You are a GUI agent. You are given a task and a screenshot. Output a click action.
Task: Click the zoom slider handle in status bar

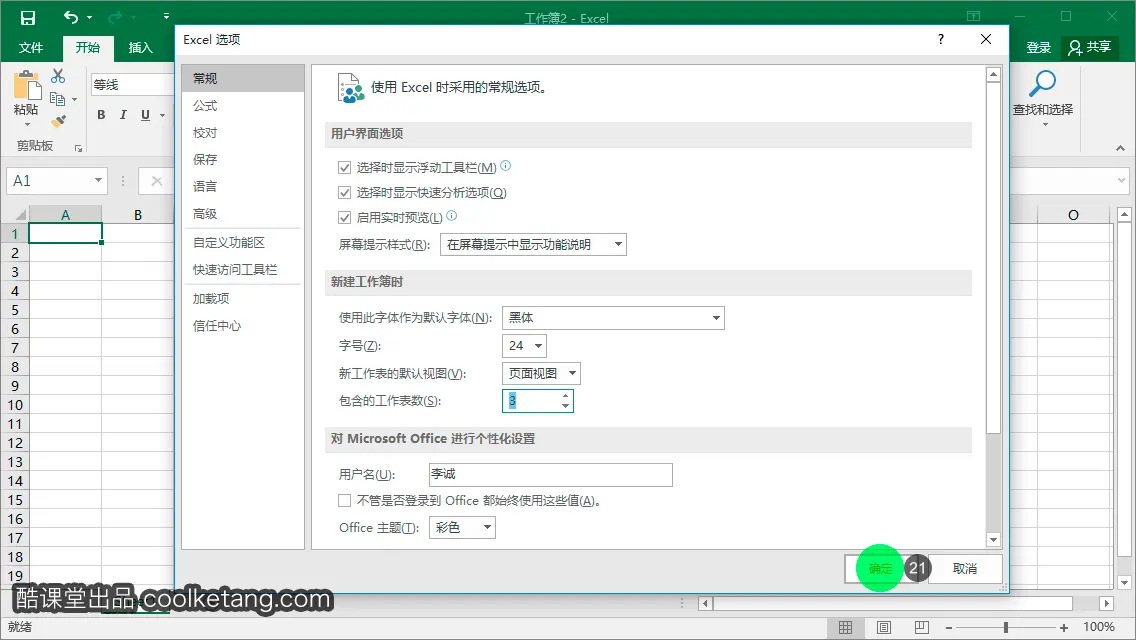(1006, 628)
